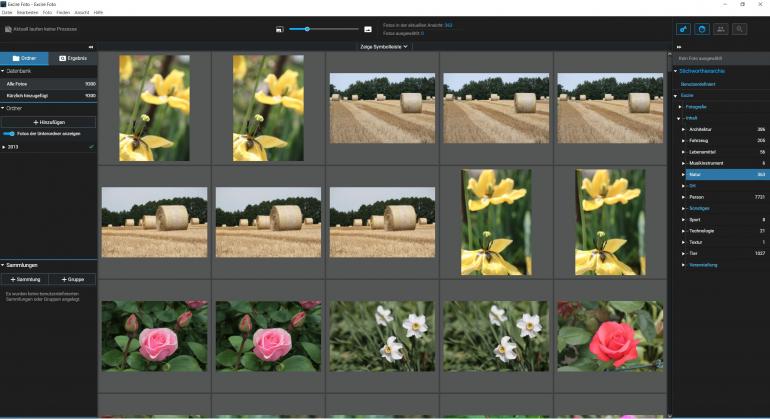Open the Bearbeiten menu
The width and height of the screenshot is (770, 419).
(26, 12)
